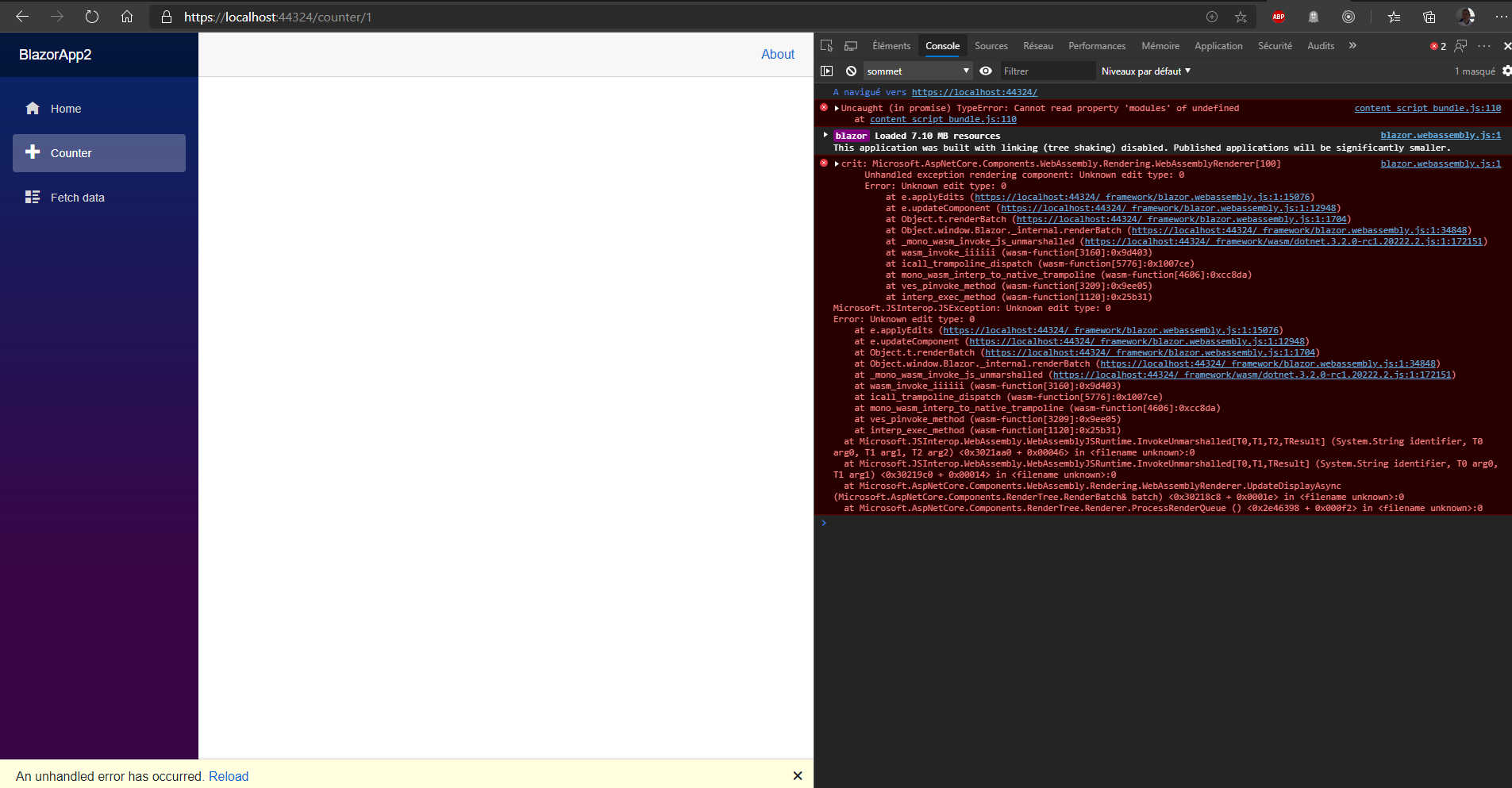This screenshot has height=788, width=1512.
Task: Open the Mémoire tab
Action: click(1160, 46)
